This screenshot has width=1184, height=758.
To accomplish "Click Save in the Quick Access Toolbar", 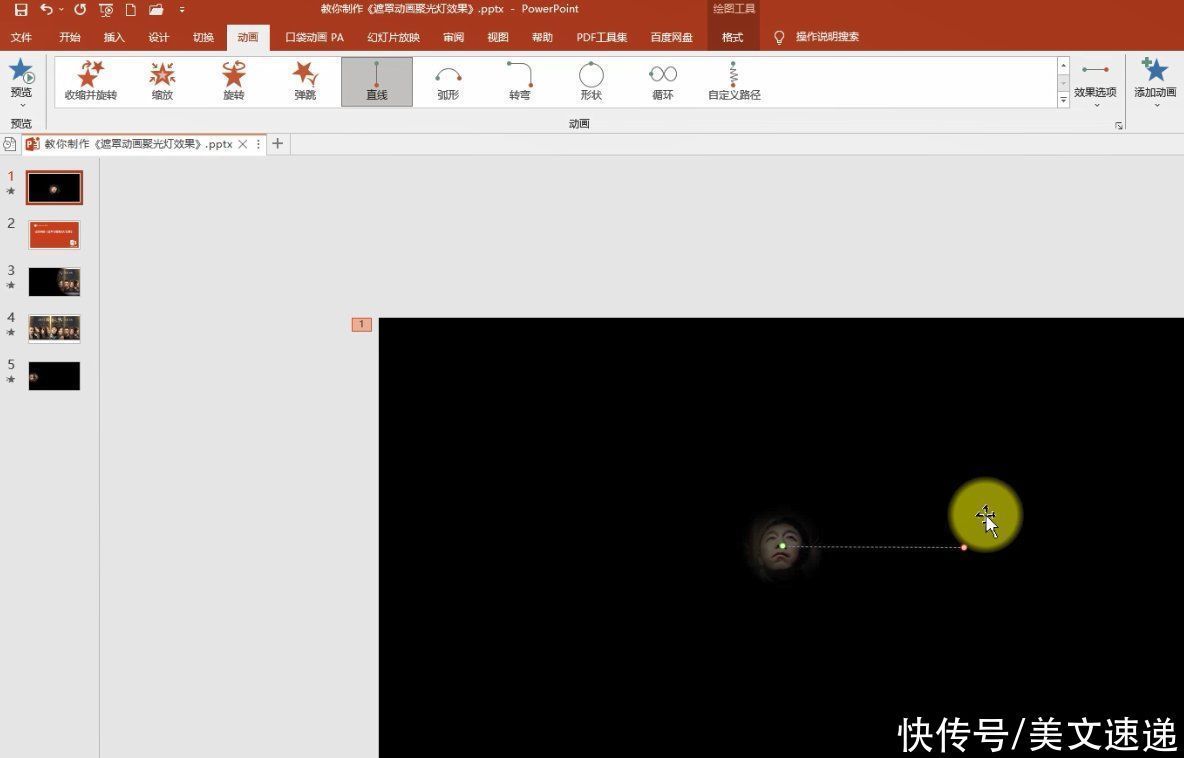I will pos(22,9).
